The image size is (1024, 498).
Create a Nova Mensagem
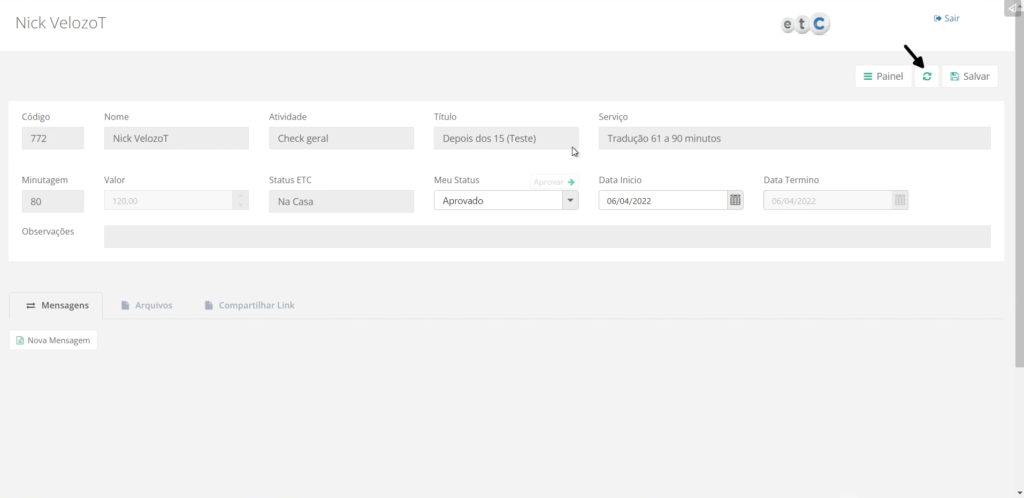(53, 340)
